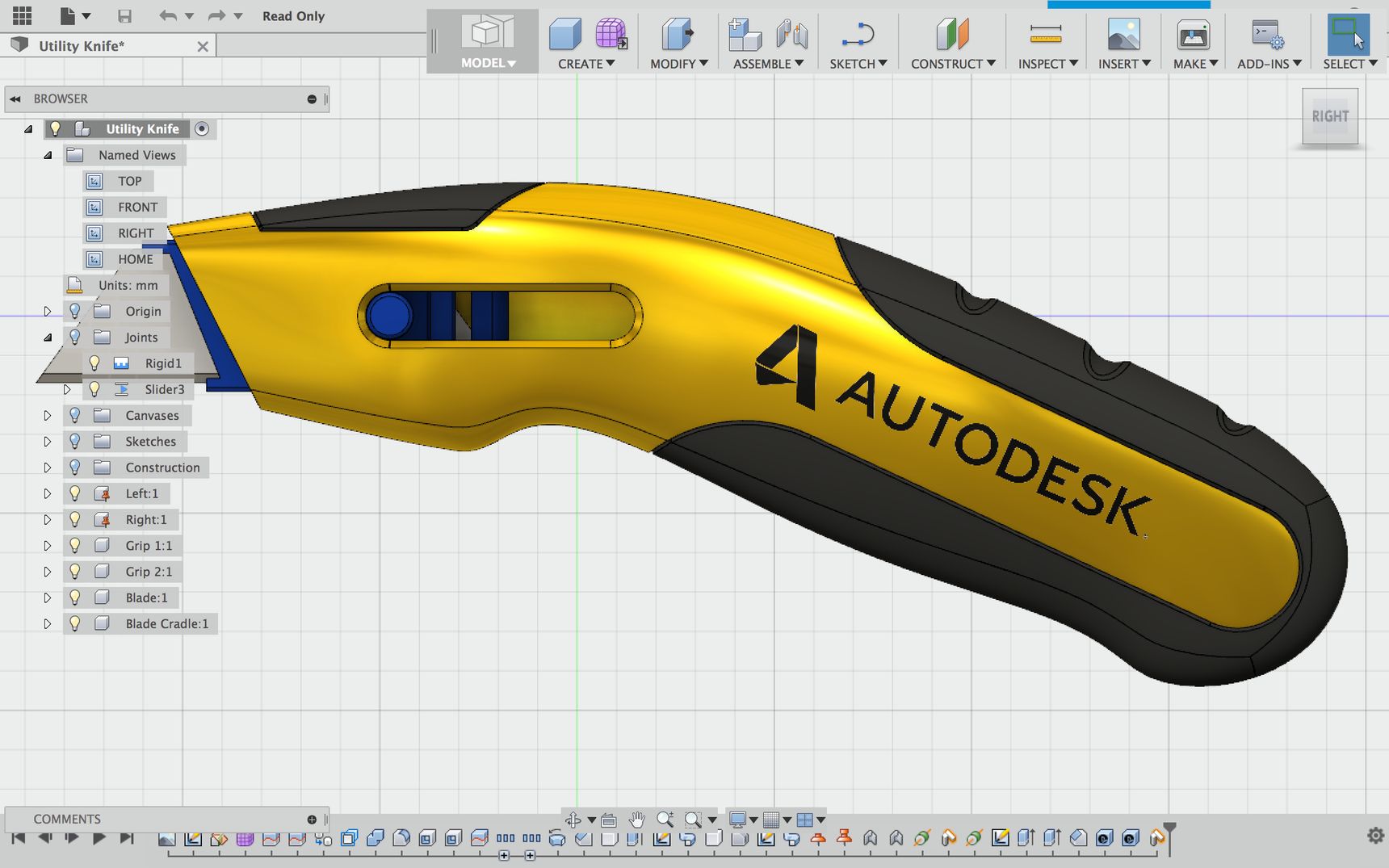The image size is (1389, 868).
Task: Select the TOP named view
Action: coord(129,181)
